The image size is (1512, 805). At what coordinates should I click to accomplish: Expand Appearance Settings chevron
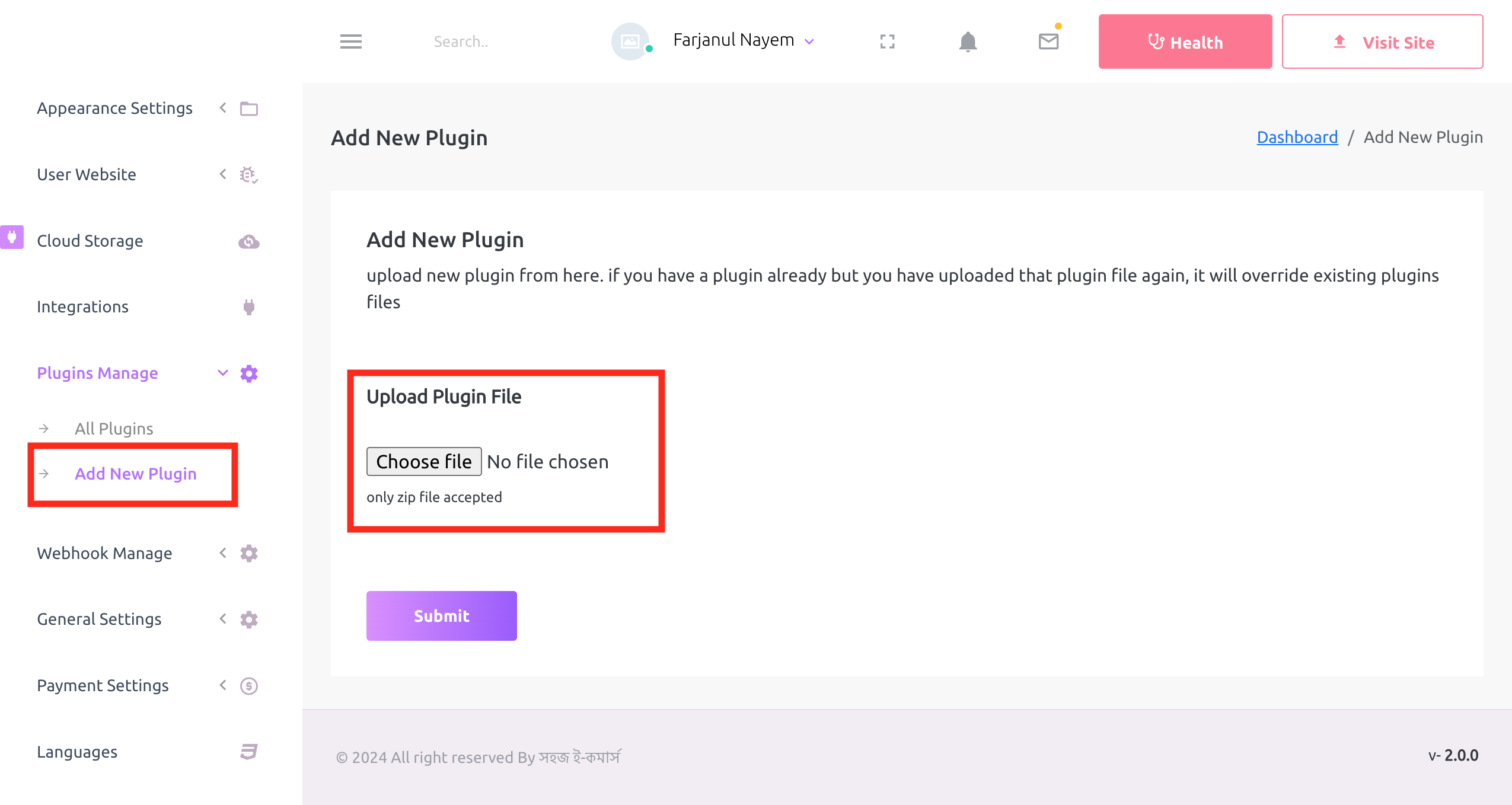coord(222,108)
